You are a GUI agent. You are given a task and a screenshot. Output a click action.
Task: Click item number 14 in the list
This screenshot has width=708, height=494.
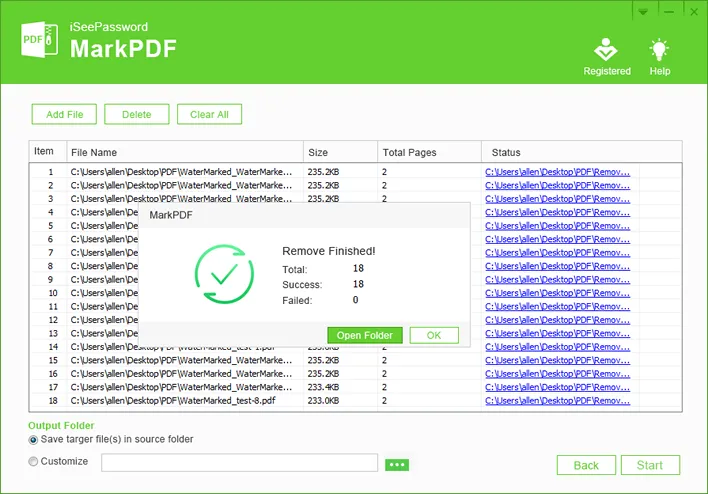pos(53,347)
